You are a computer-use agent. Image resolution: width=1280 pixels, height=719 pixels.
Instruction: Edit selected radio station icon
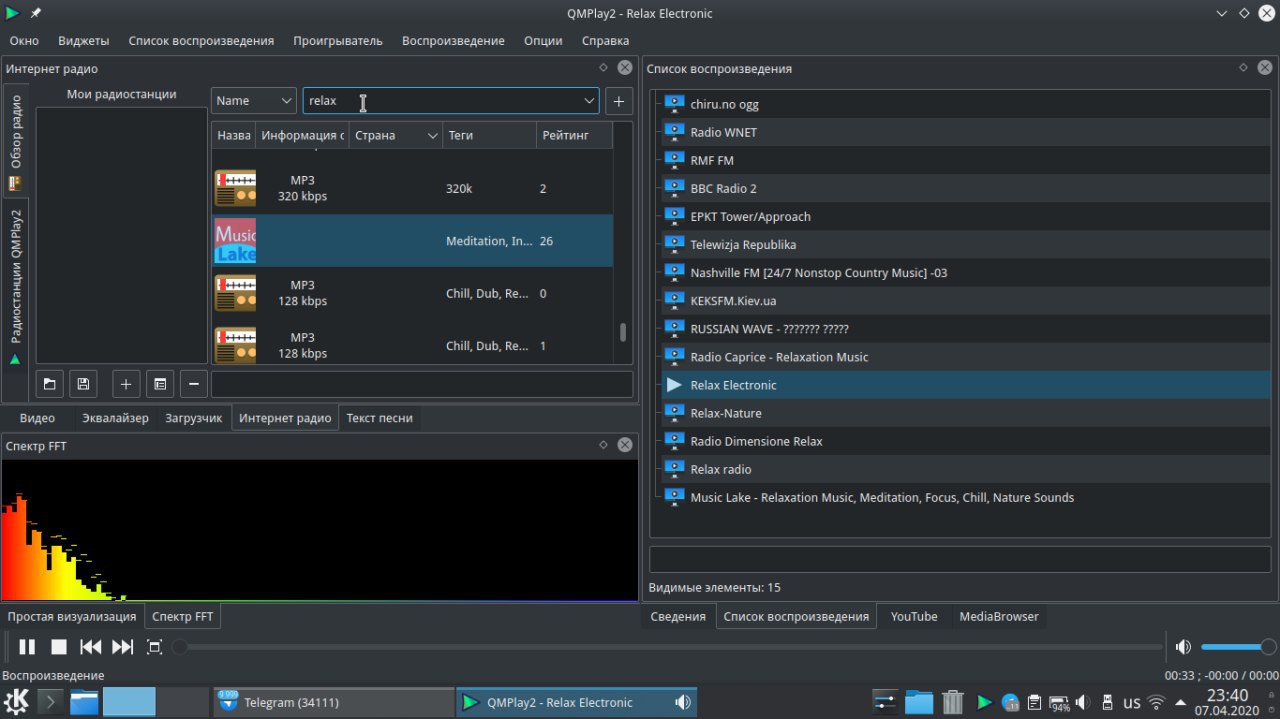160,384
